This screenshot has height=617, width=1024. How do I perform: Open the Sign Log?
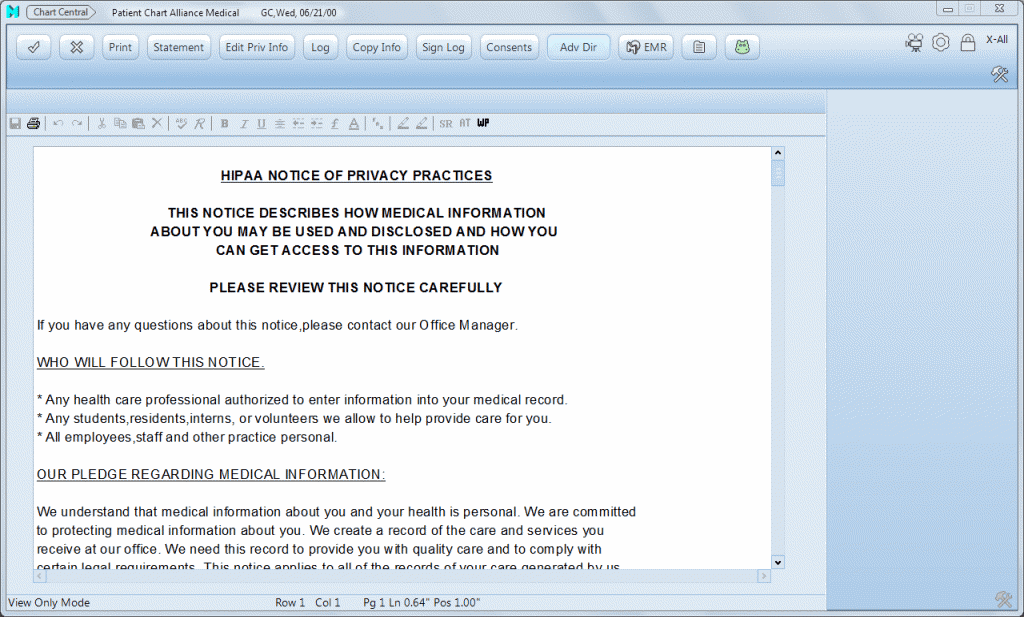[443, 46]
